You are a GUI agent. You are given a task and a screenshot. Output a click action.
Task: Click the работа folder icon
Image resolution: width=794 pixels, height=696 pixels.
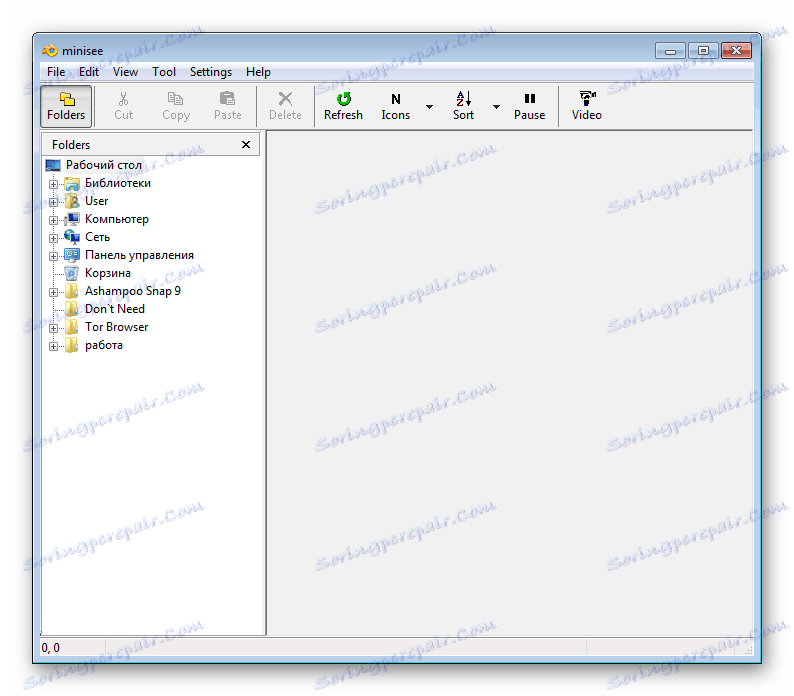click(x=72, y=345)
